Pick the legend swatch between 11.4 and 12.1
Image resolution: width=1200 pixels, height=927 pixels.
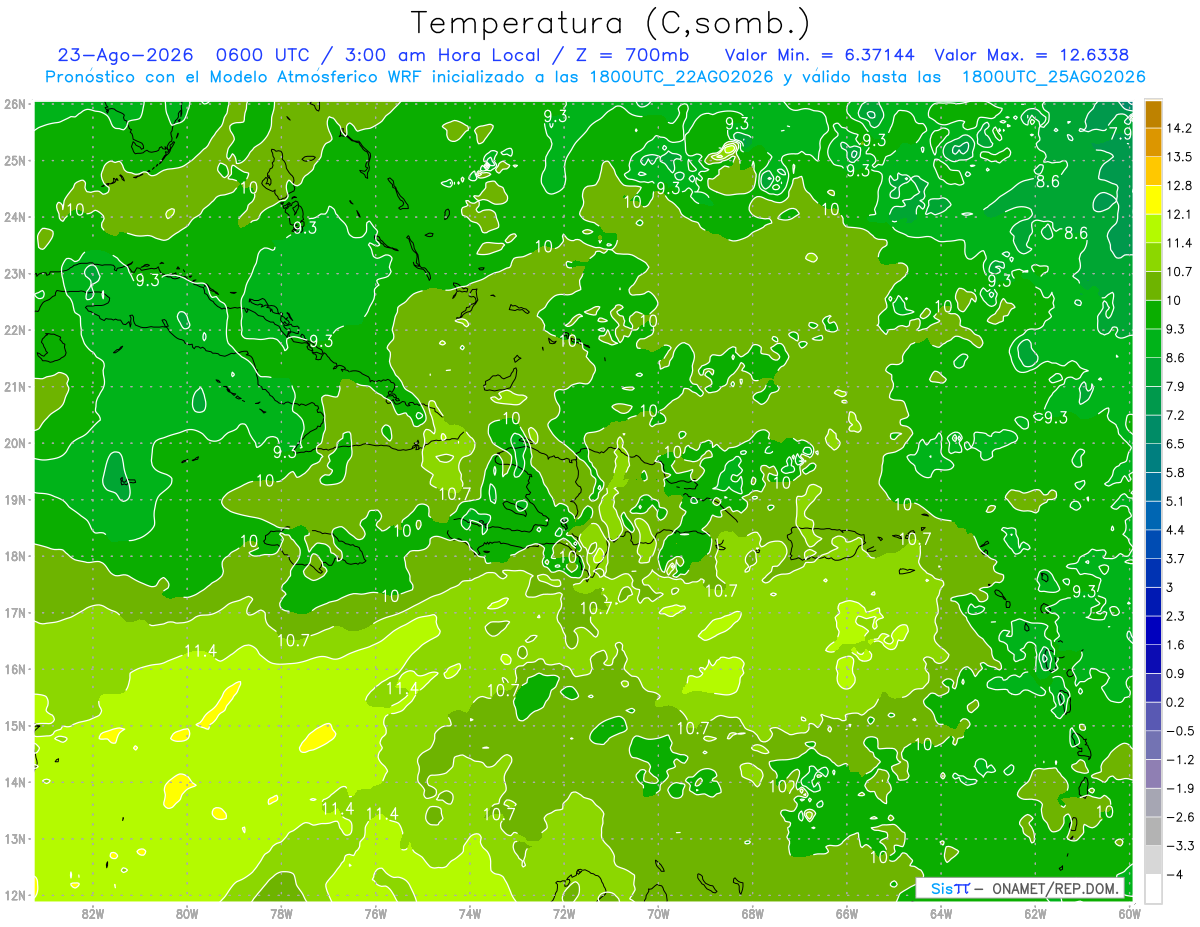click(1153, 228)
